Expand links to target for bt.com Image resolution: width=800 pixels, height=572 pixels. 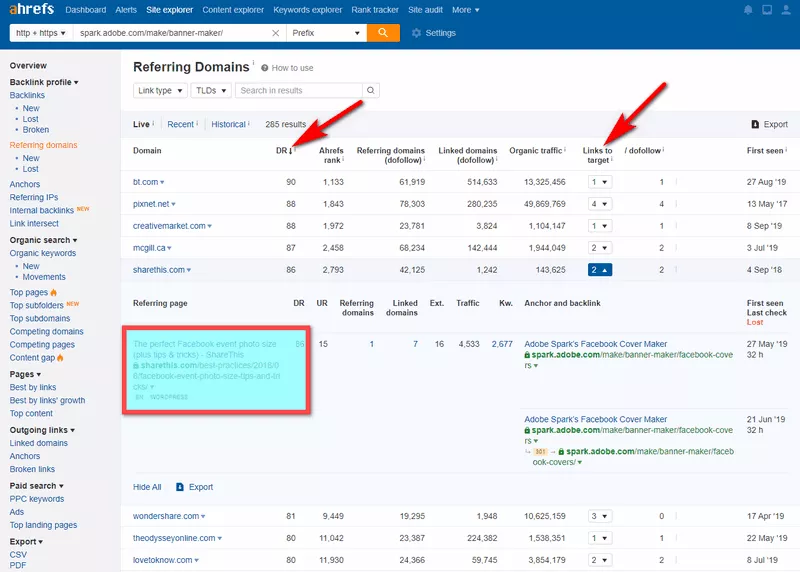tap(599, 182)
